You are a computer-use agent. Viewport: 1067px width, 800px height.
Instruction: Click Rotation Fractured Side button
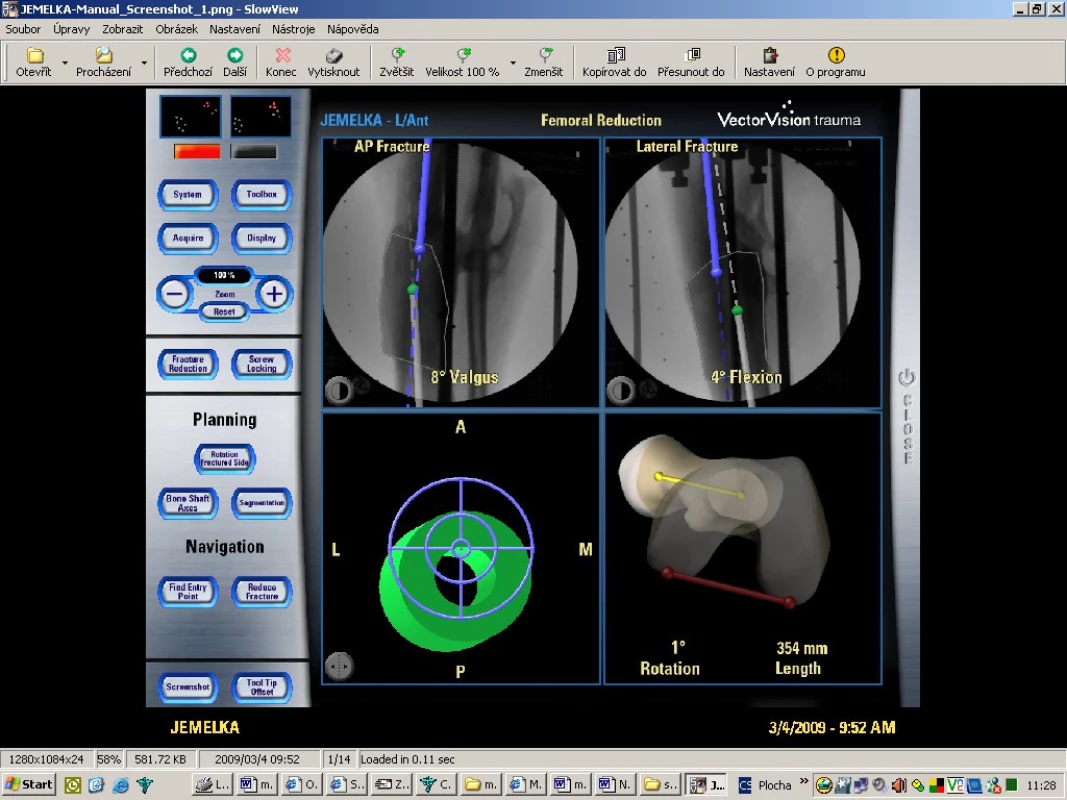point(225,459)
